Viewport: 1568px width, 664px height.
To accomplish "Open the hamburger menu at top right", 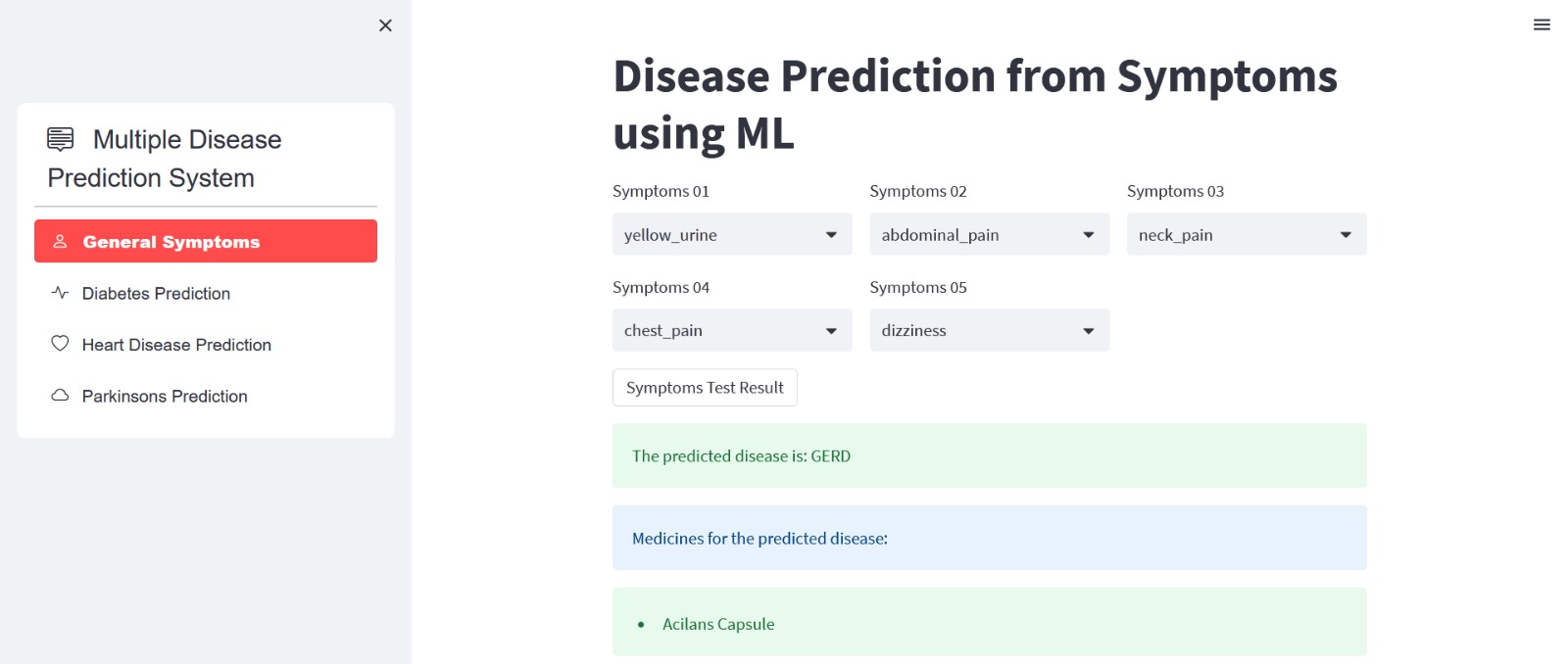I will click(1542, 25).
